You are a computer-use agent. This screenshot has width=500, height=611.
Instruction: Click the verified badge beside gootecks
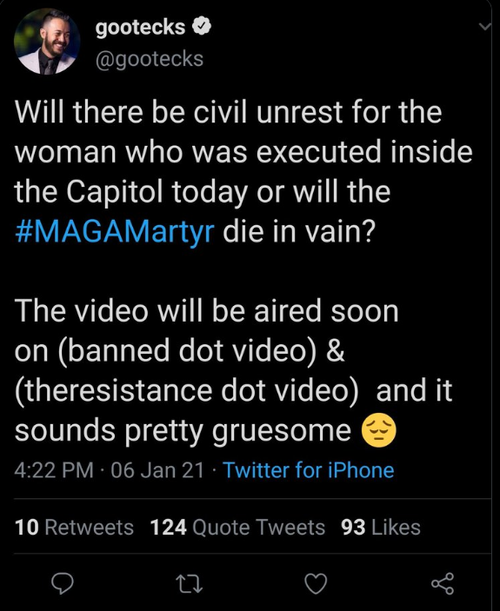tap(202, 27)
